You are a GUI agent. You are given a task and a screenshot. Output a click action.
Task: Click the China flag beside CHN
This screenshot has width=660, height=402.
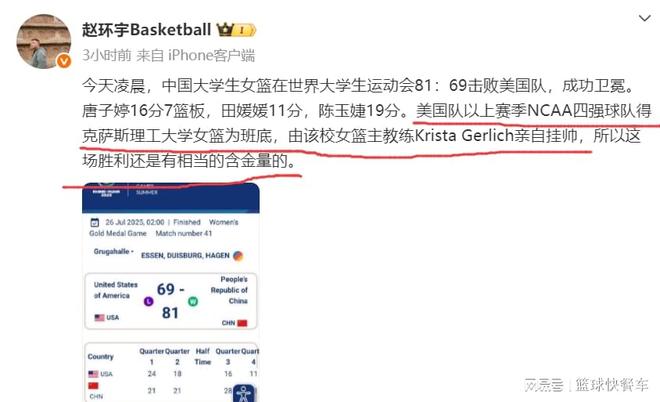click(x=242, y=323)
